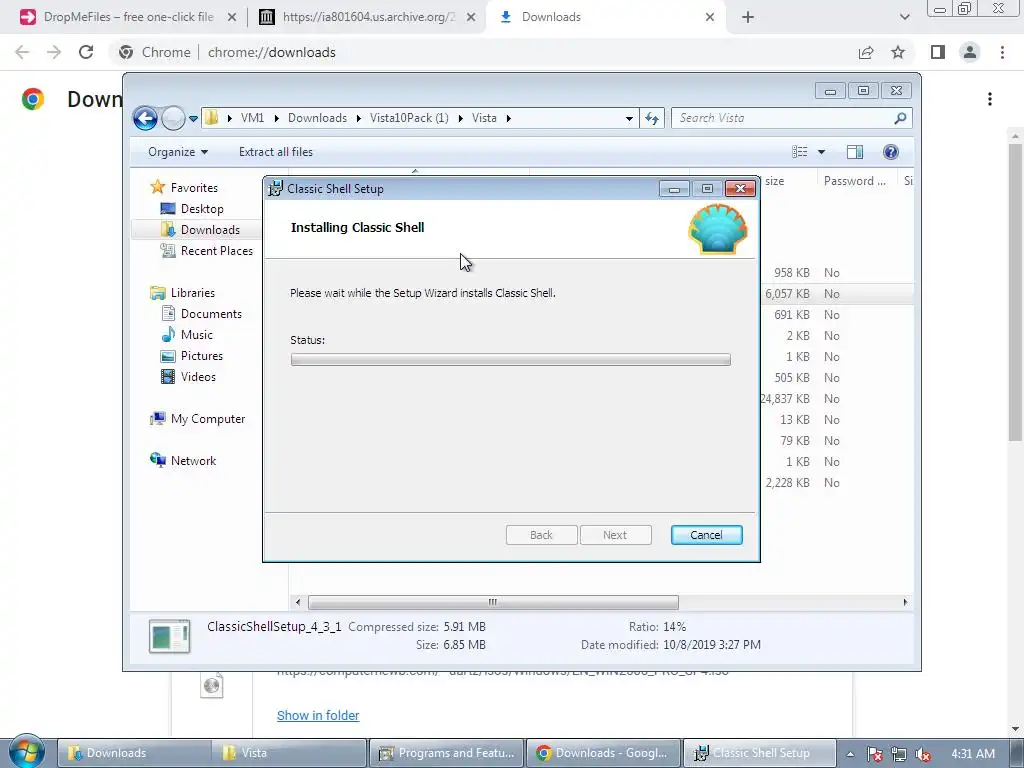Select VM1 in the address breadcrumb
This screenshot has height=768, width=1024.
252,118
